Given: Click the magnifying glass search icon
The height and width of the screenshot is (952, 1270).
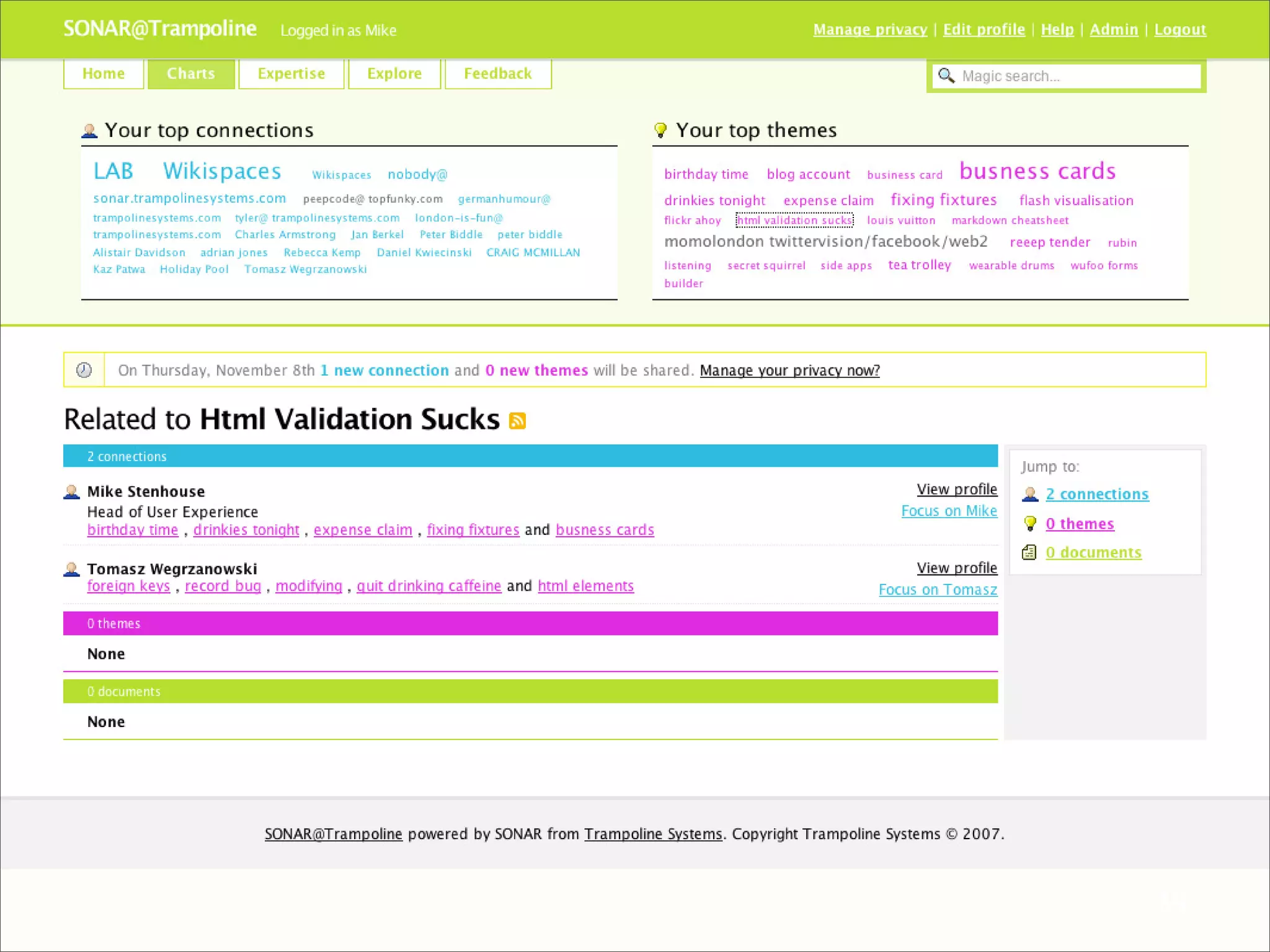Looking at the screenshot, I should coord(946,76).
